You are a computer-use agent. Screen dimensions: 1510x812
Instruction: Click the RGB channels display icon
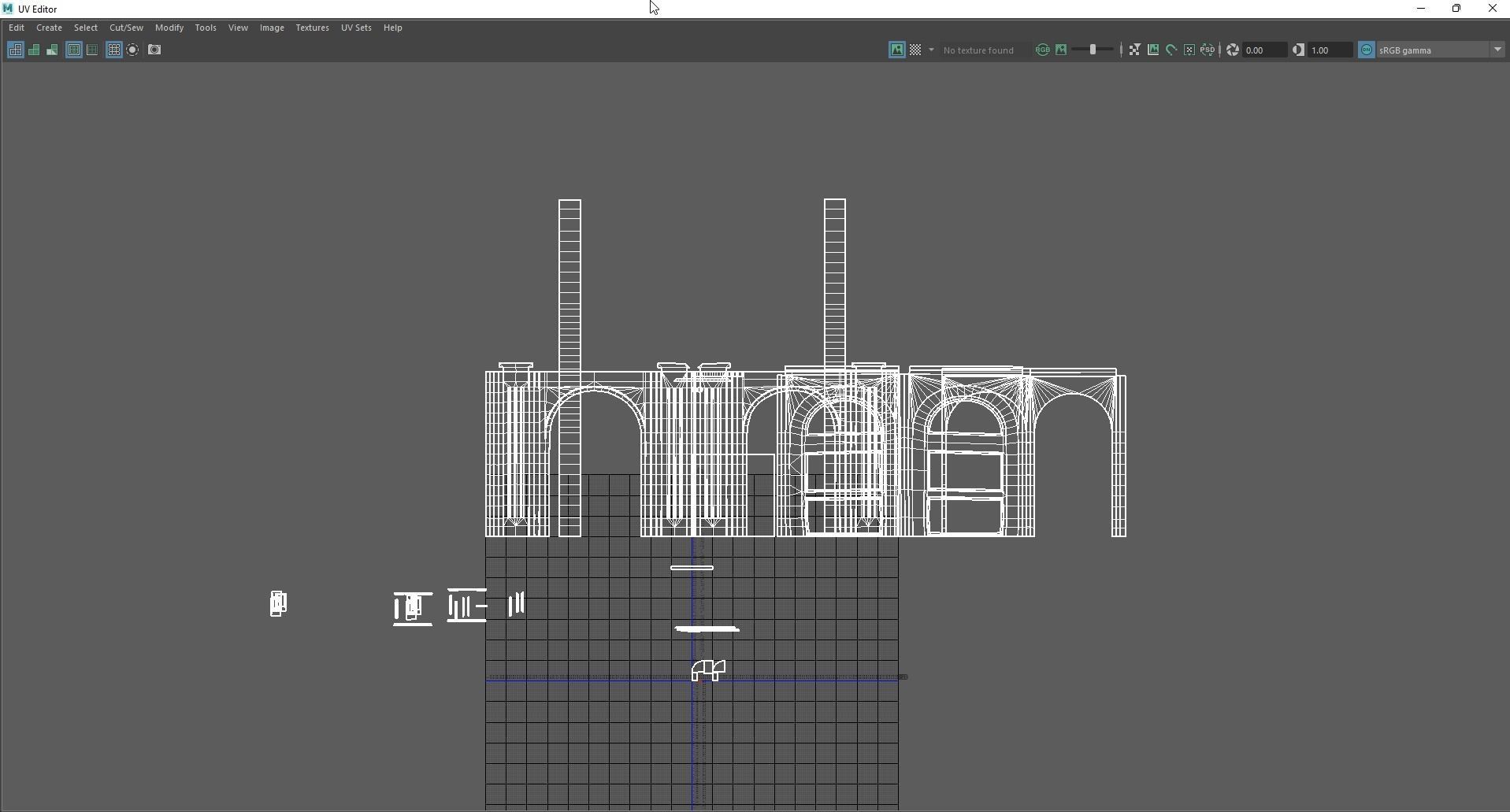point(1042,50)
